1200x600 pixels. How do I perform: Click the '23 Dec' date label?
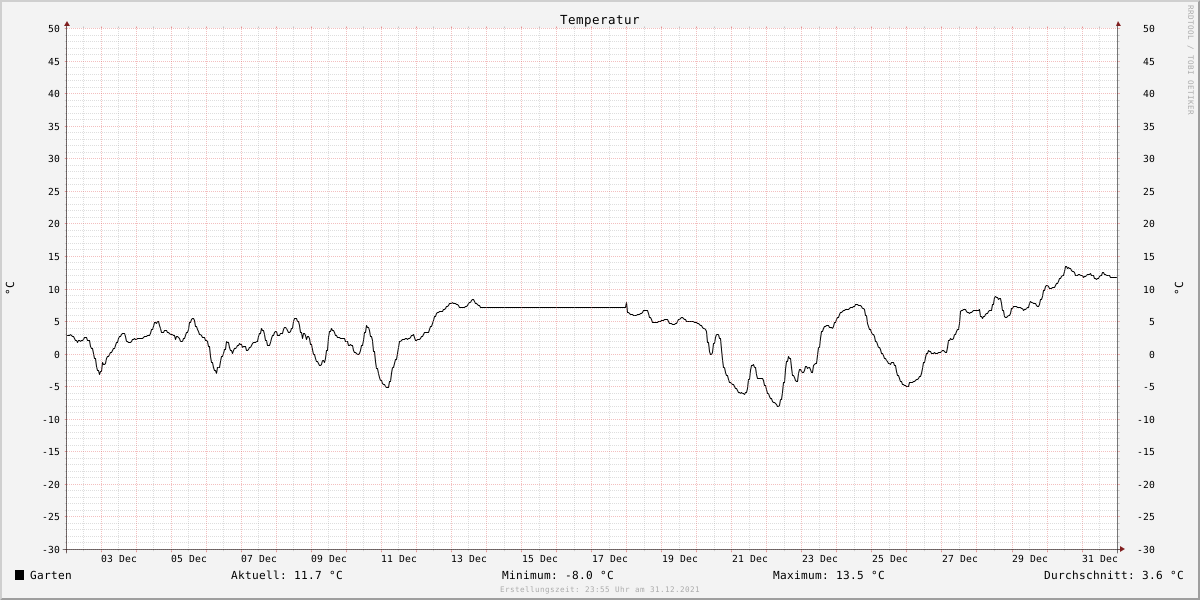coord(820,559)
